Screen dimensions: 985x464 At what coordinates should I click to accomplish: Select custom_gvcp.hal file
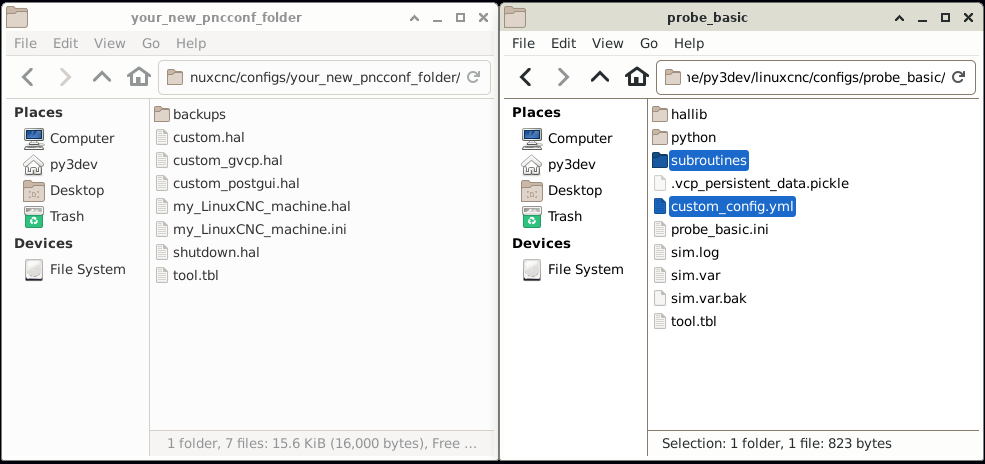pos(218,160)
